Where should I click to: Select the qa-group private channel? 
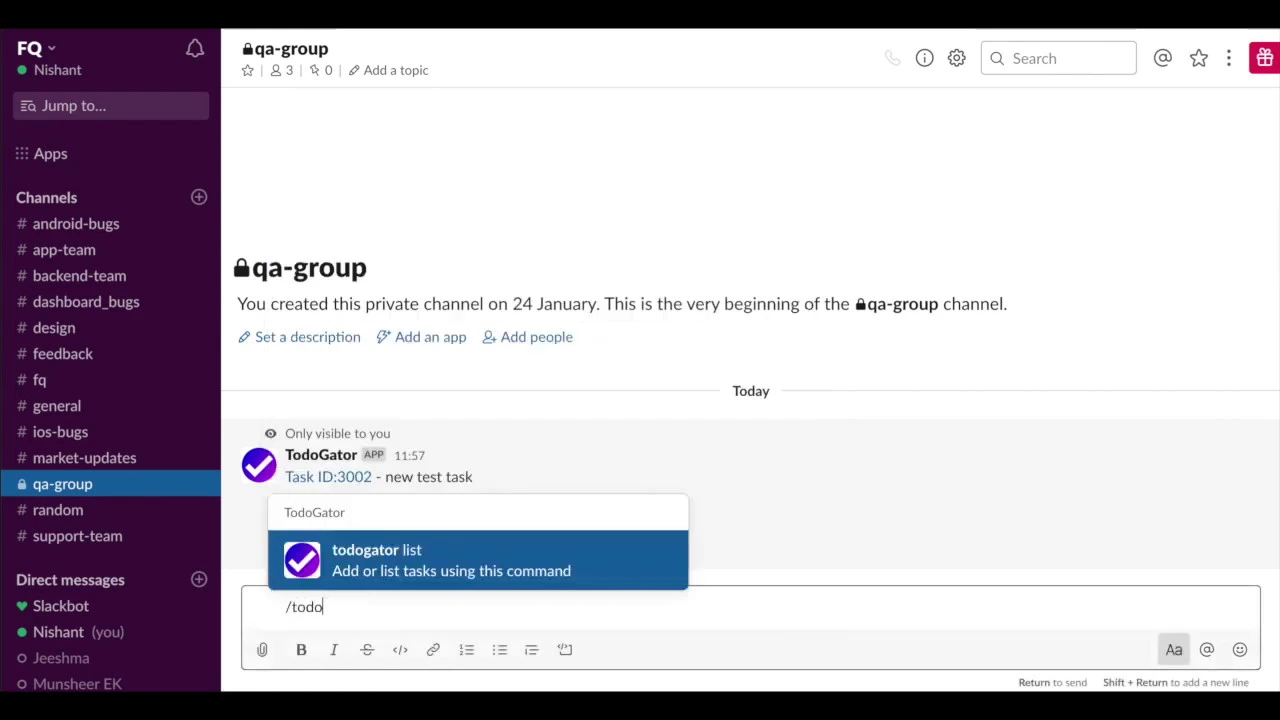tap(110, 484)
